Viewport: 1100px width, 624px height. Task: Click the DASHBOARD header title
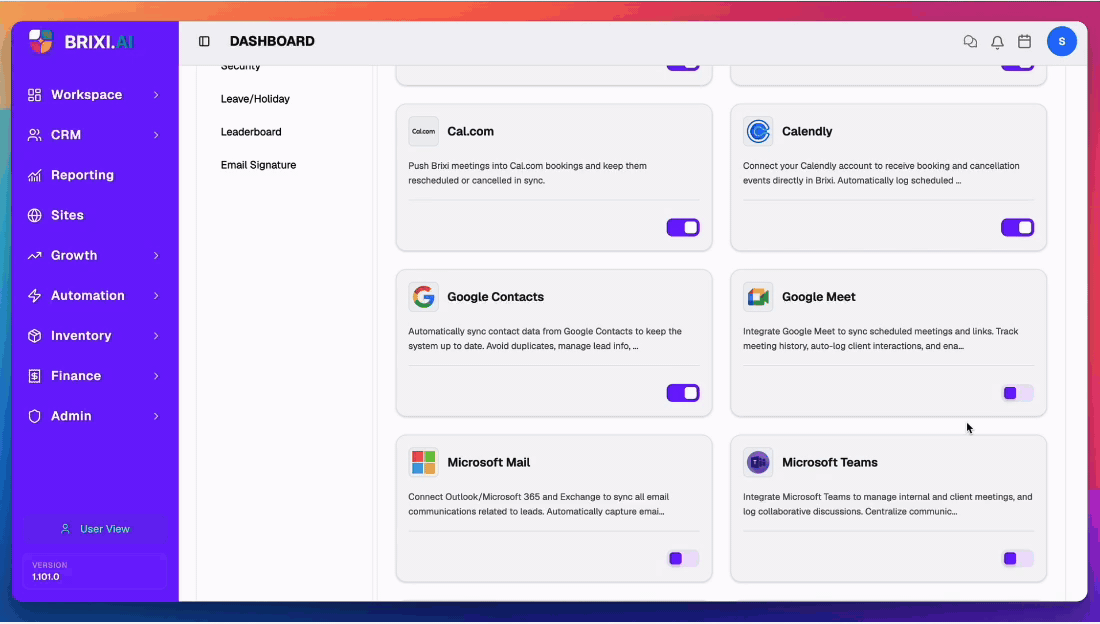coord(272,41)
